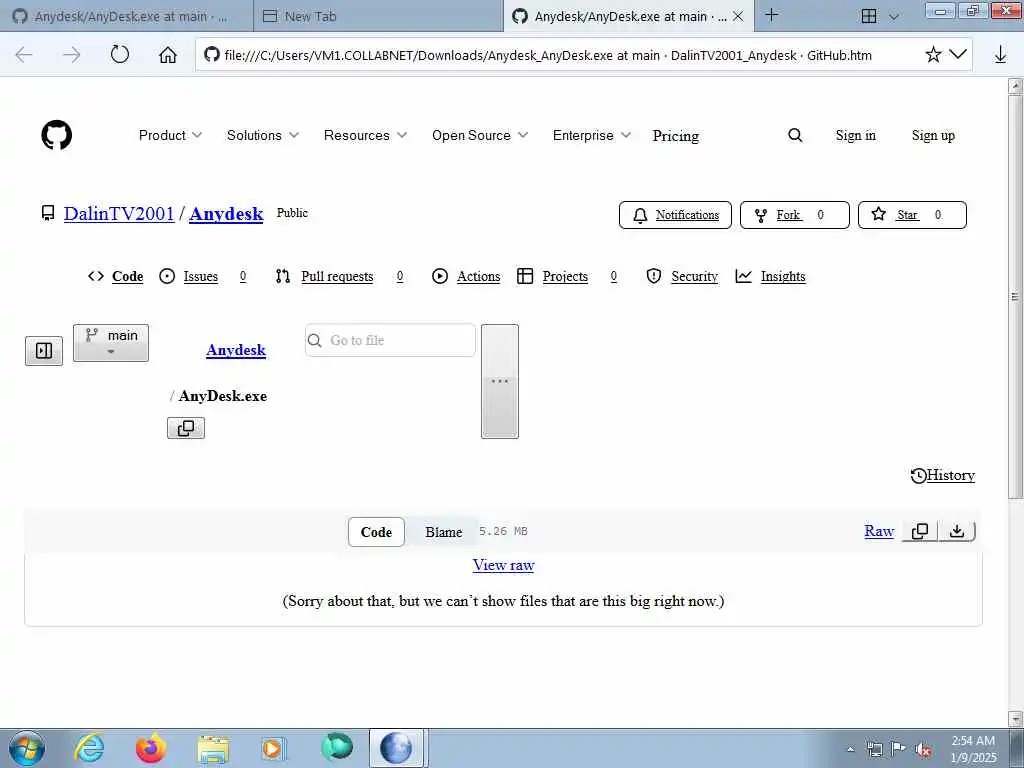Bookmark page with star icon in address bar
Screen dimensions: 1024x768
(x=933, y=54)
